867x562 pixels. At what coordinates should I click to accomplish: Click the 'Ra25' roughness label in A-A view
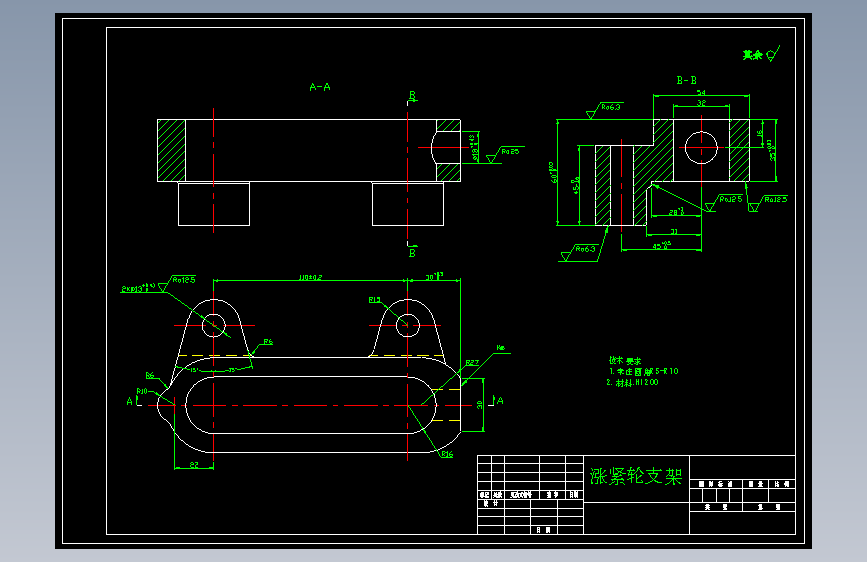510,151
